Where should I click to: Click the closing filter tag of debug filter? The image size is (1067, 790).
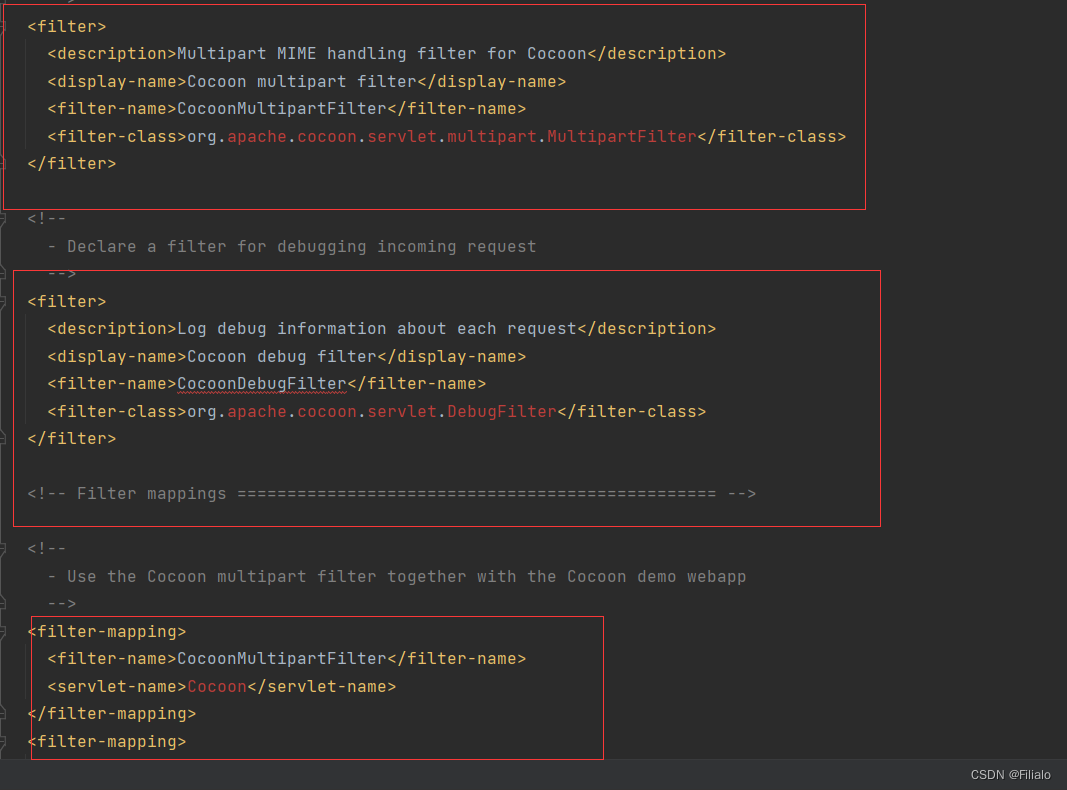tap(70, 438)
